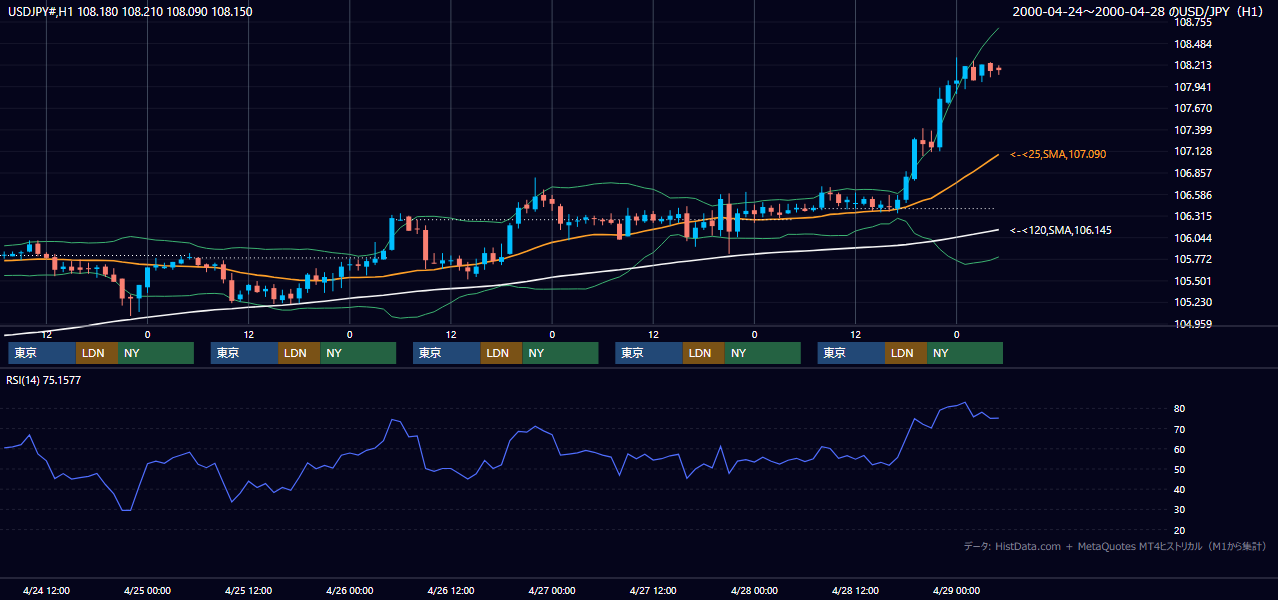The image size is (1278, 600).
Task: Click the 4/24 12:00 time axis label
Action: click(x=46, y=590)
